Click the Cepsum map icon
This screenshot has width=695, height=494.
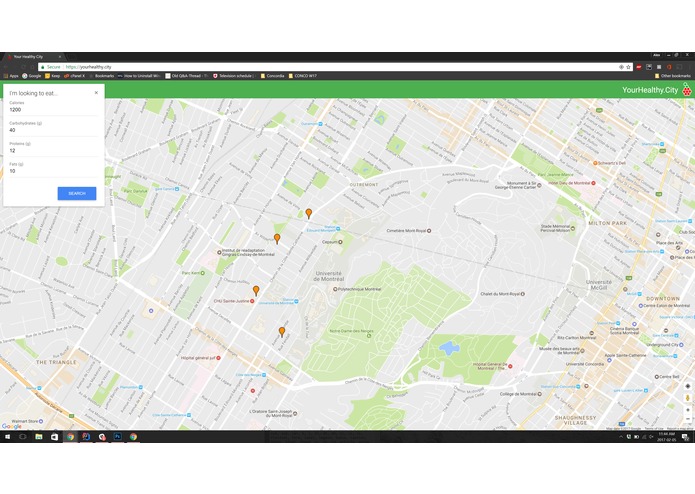click(340, 242)
